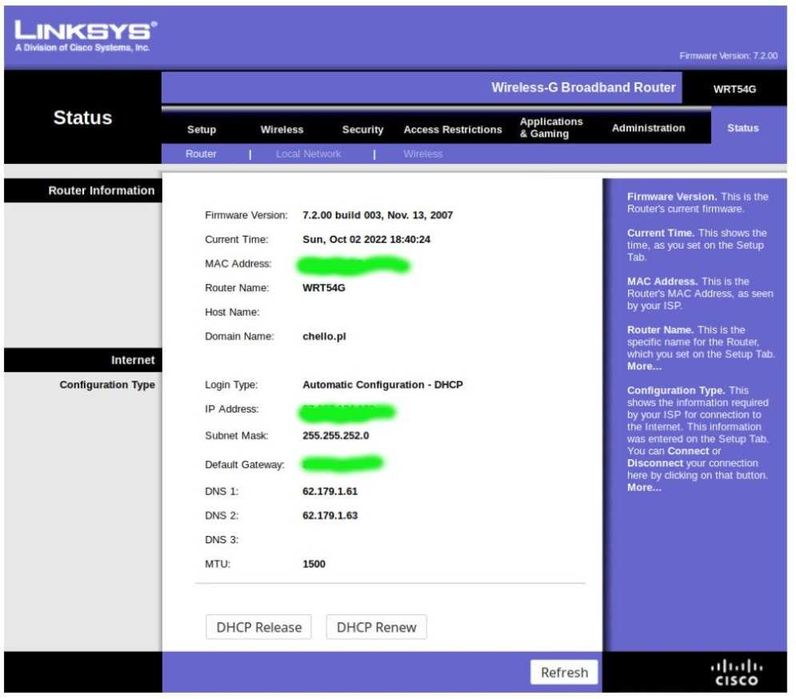Click DNS 2 value 62.179.1.63
Image resolution: width=796 pixels, height=699 pixels.
(x=330, y=516)
